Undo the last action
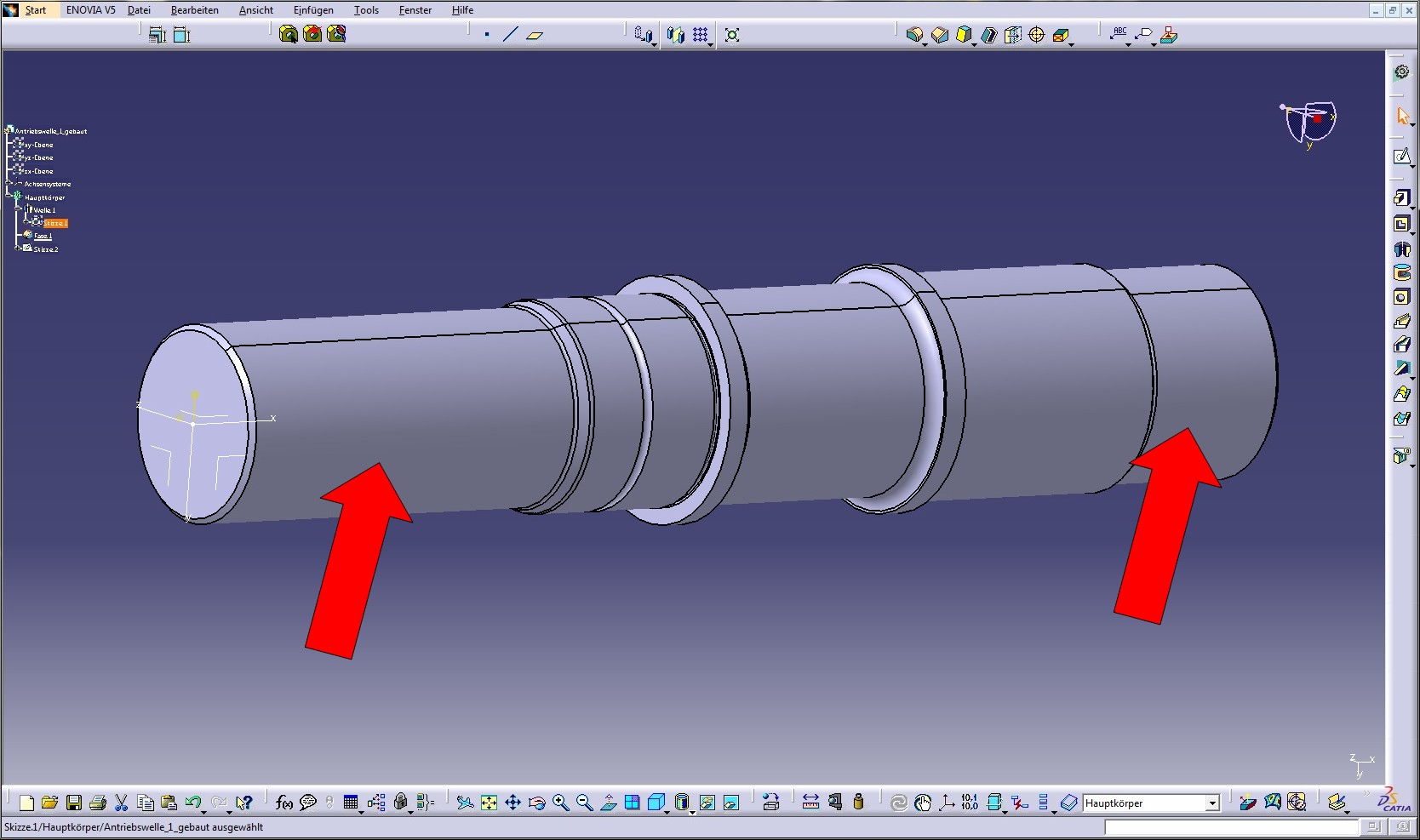 coord(192,803)
